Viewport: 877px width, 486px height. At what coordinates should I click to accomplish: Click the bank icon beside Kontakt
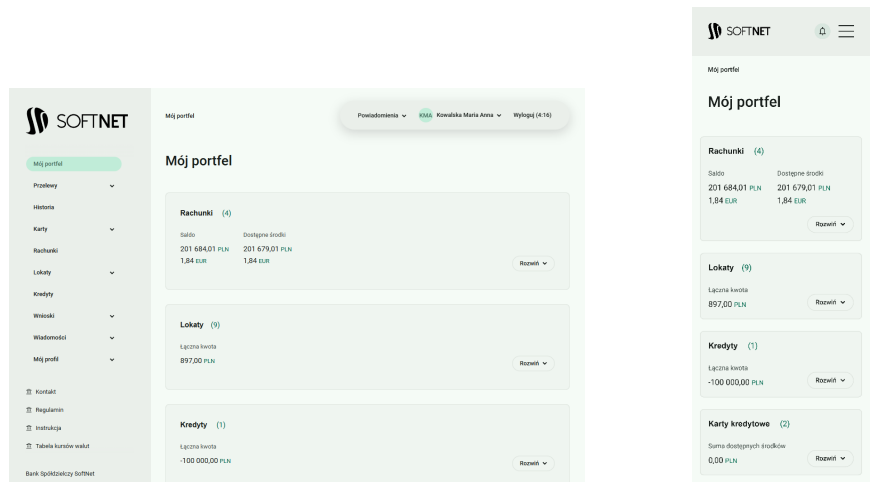[28, 391]
